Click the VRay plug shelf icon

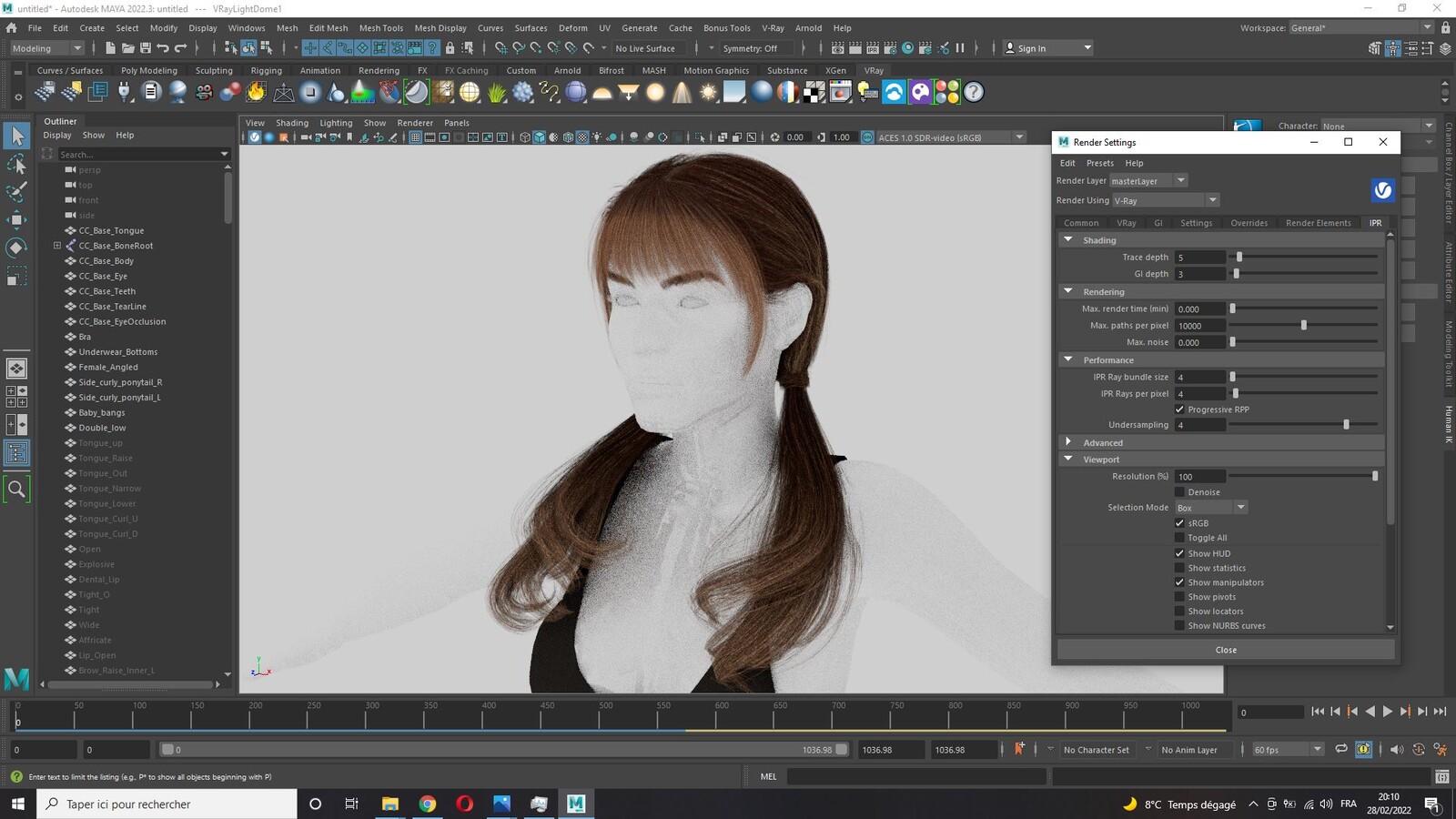(125, 92)
